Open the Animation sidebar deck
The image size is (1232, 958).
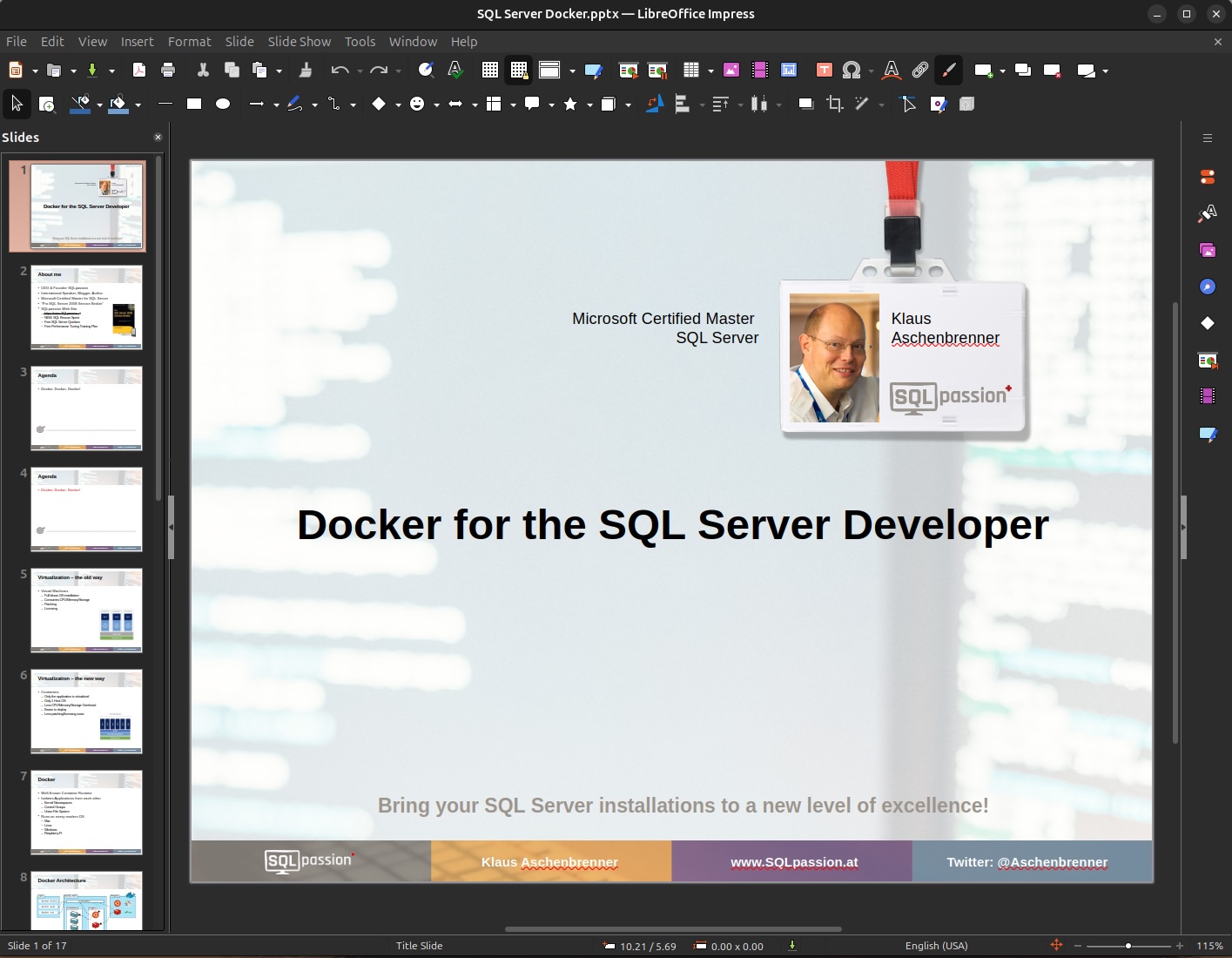point(1208,396)
